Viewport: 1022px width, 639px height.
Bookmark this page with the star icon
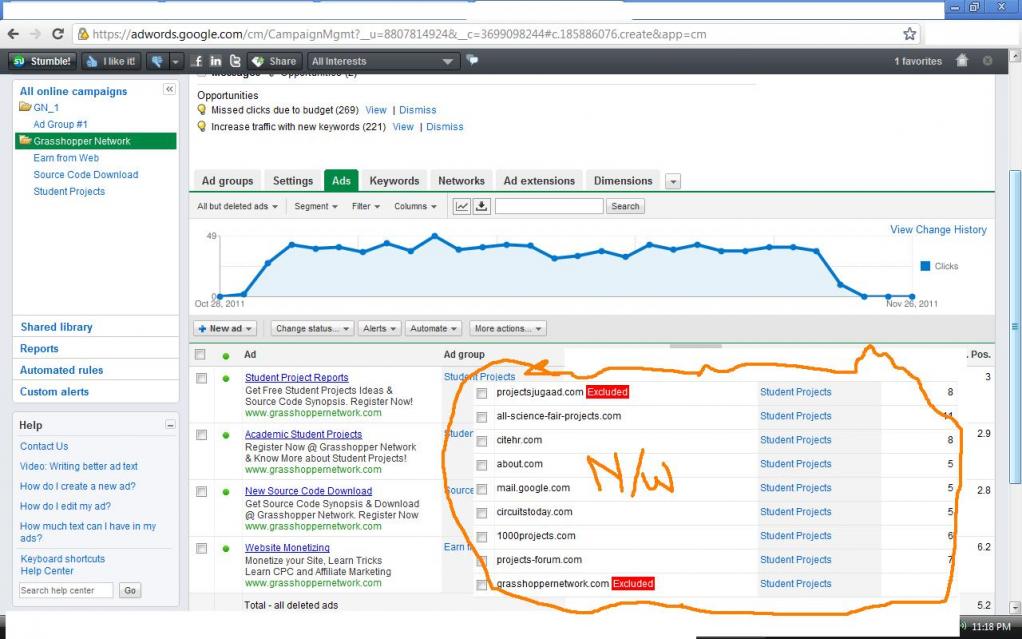pos(909,34)
